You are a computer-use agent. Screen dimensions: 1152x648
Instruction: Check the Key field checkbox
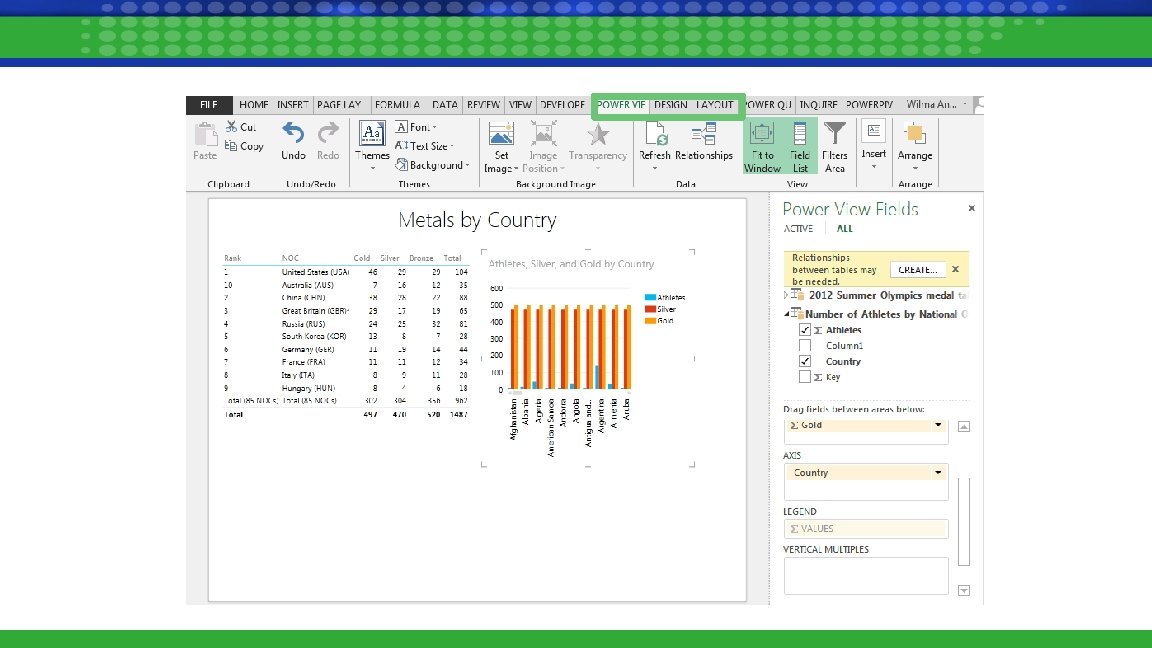pos(804,377)
